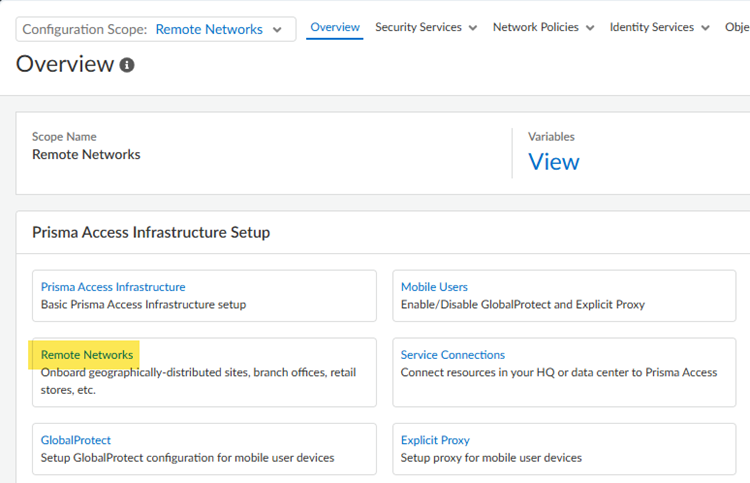Screen dimensions: 750x483
Task: Click the Overview info icon
Action: click(x=127, y=65)
